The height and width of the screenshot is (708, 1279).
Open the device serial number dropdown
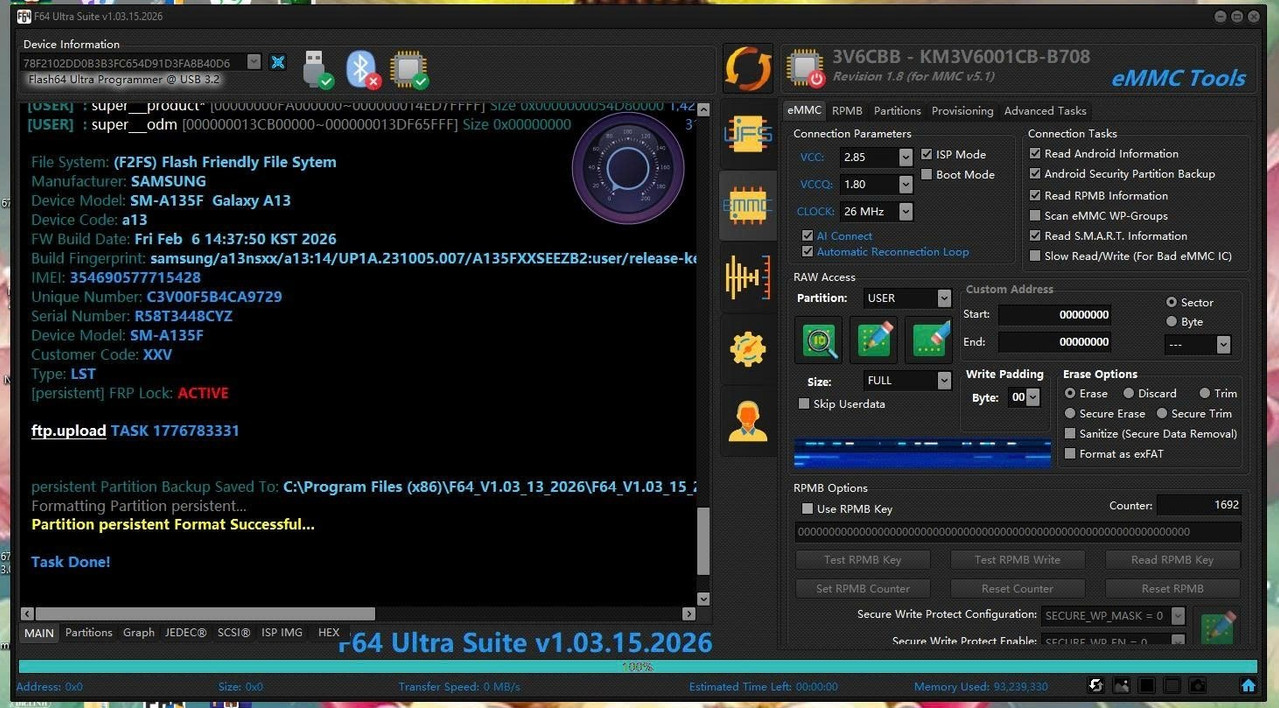(254, 62)
